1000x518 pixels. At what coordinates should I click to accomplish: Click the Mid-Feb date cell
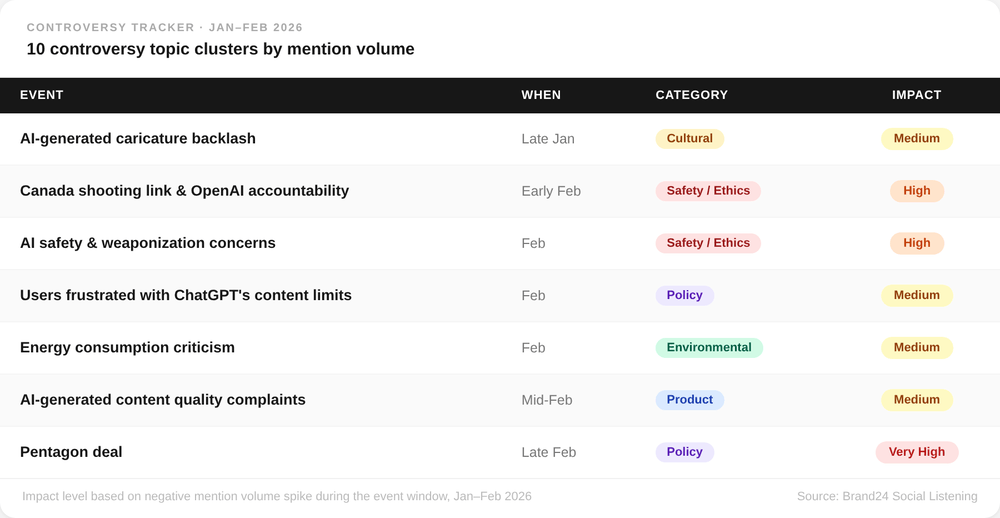pos(546,400)
